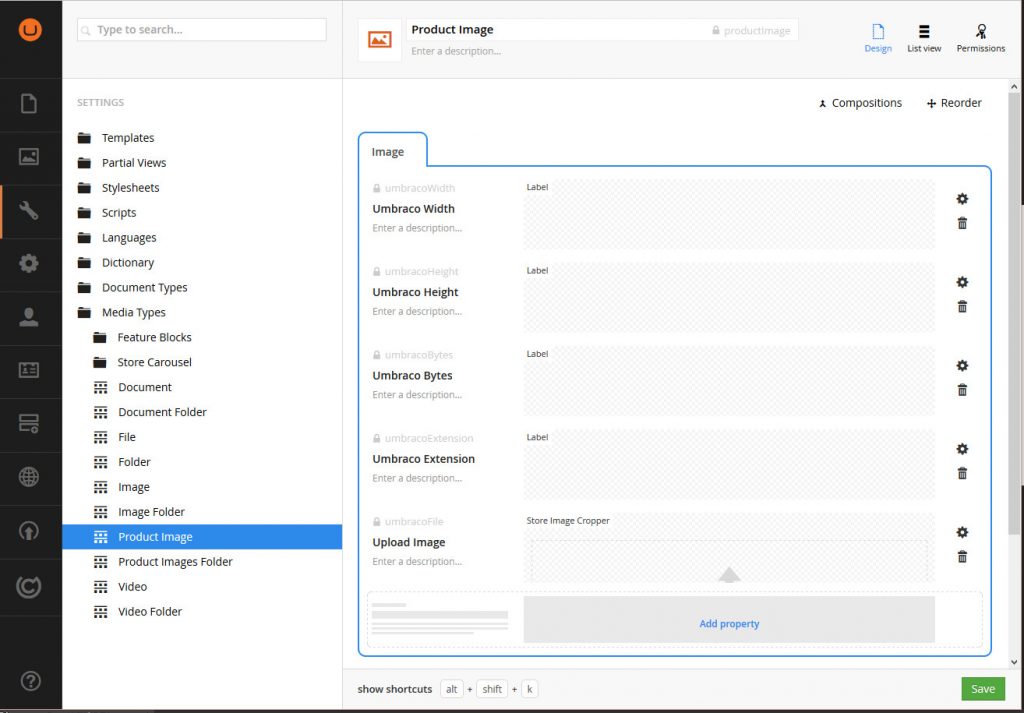
Task: Collapse the Media Types folder
Action: [x=133, y=313]
